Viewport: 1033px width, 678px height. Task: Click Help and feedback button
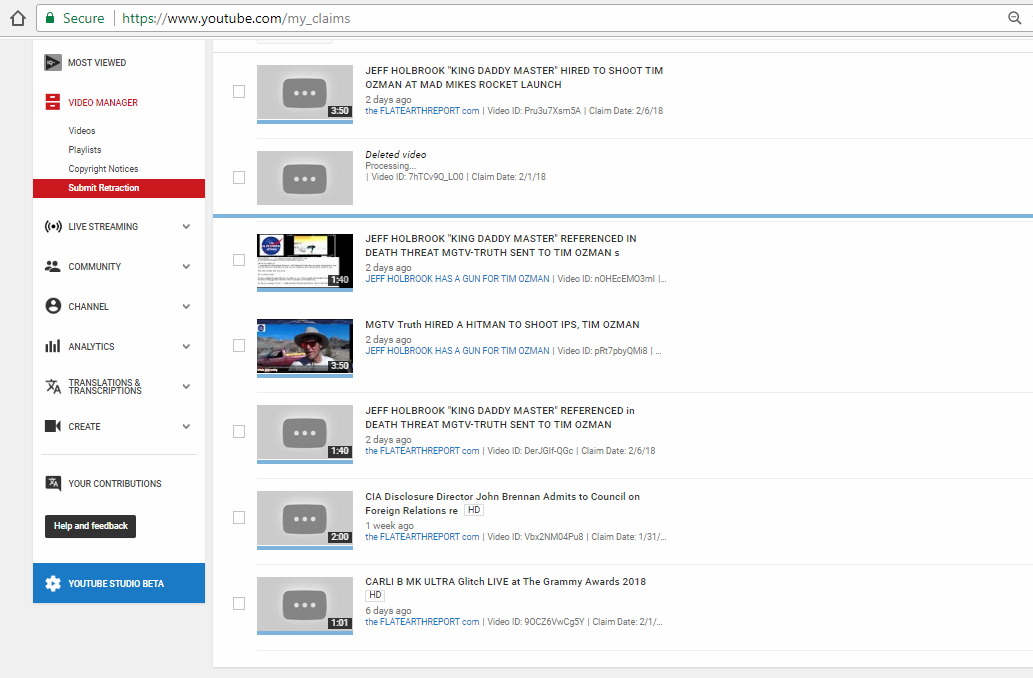click(90, 526)
